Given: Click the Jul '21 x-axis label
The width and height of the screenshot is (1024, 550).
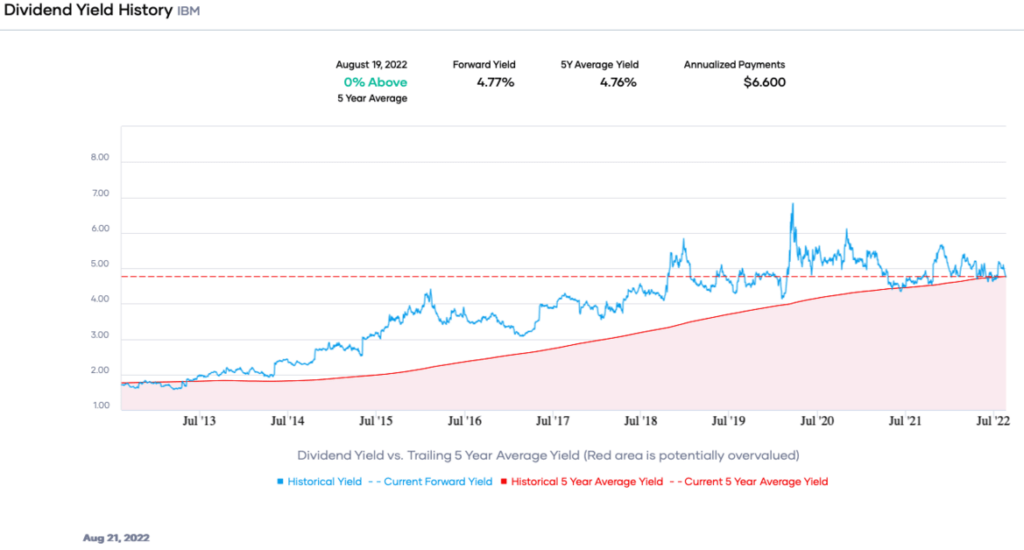Looking at the screenshot, I should pos(905,421).
